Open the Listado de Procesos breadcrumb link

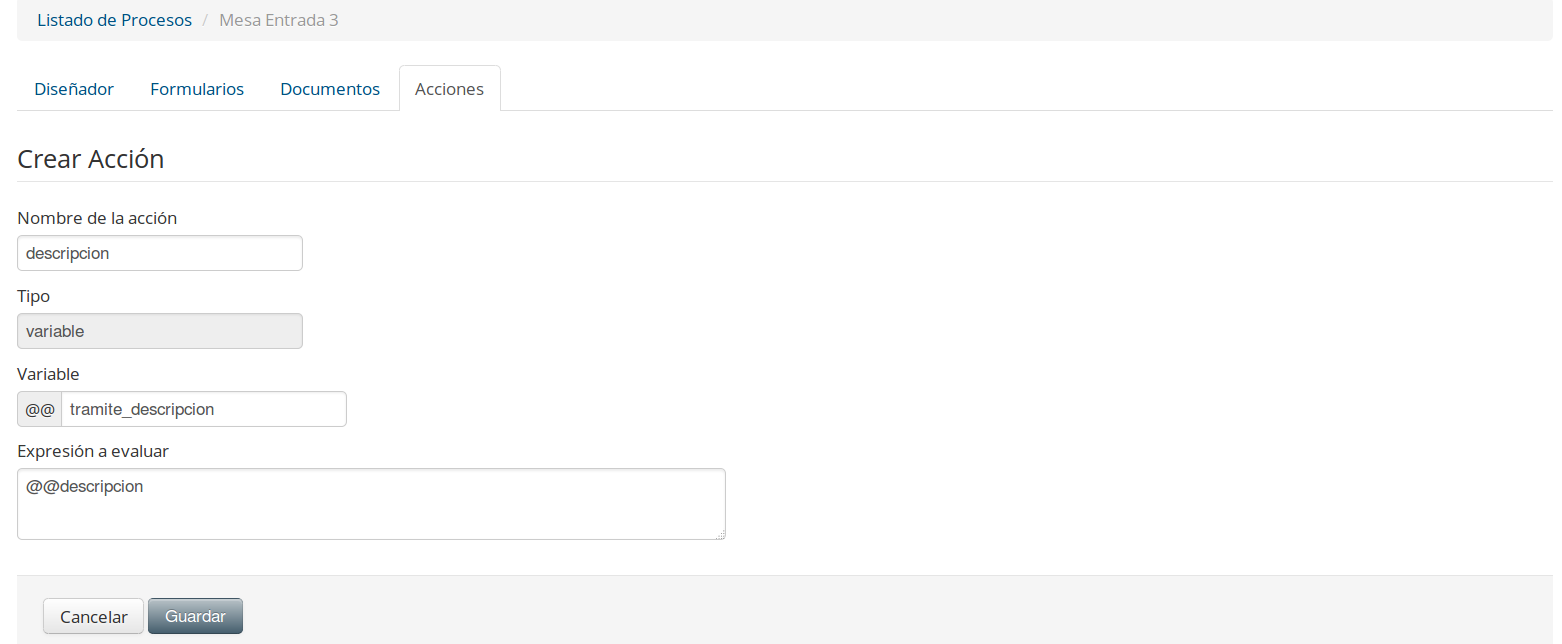point(114,20)
